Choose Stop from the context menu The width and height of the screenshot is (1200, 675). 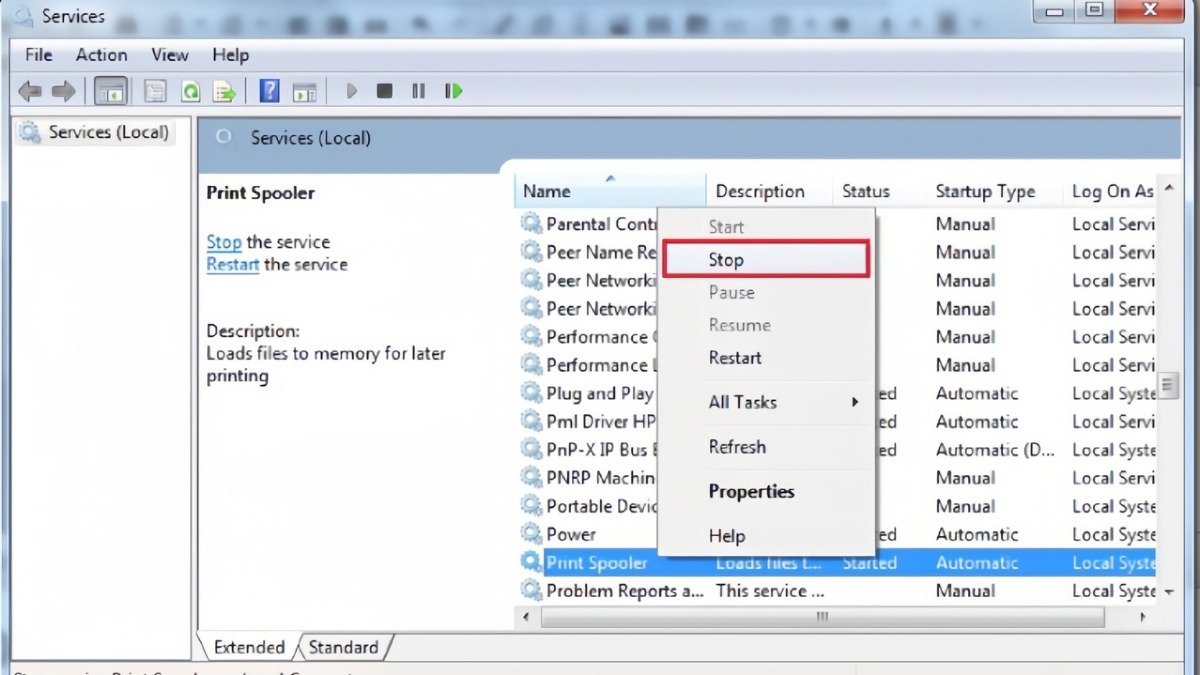pyautogui.click(x=726, y=260)
